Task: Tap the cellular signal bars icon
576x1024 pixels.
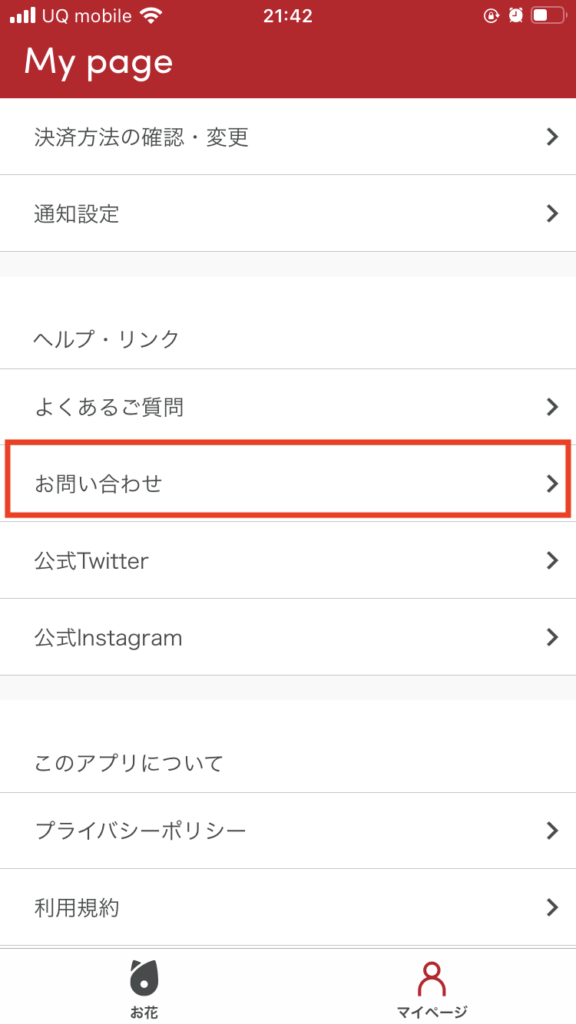Action: (x=23, y=16)
